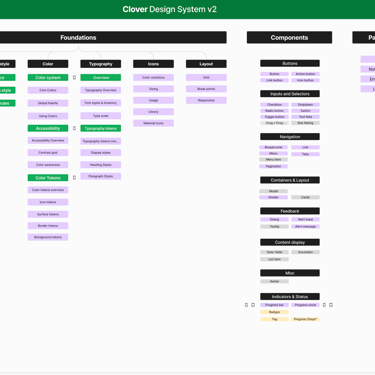Open the Background tokens node
The height and width of the screenshot is (375, 375).
pyautogui.click(x=48, y=237)
